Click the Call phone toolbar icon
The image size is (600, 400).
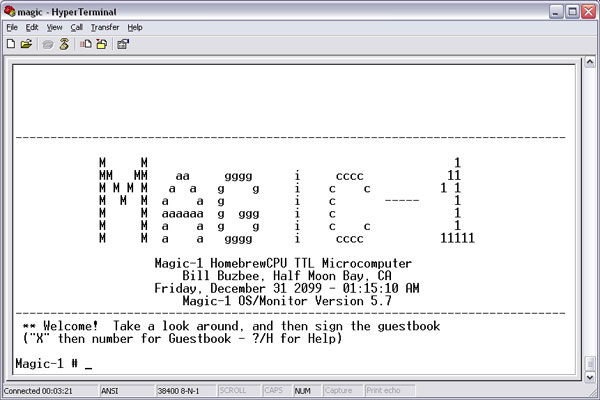[47, 44]
